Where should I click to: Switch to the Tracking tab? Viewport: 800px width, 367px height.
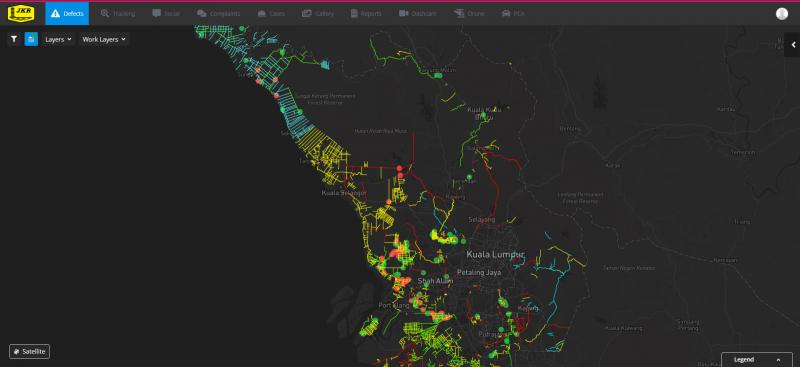tap(118, 14)
